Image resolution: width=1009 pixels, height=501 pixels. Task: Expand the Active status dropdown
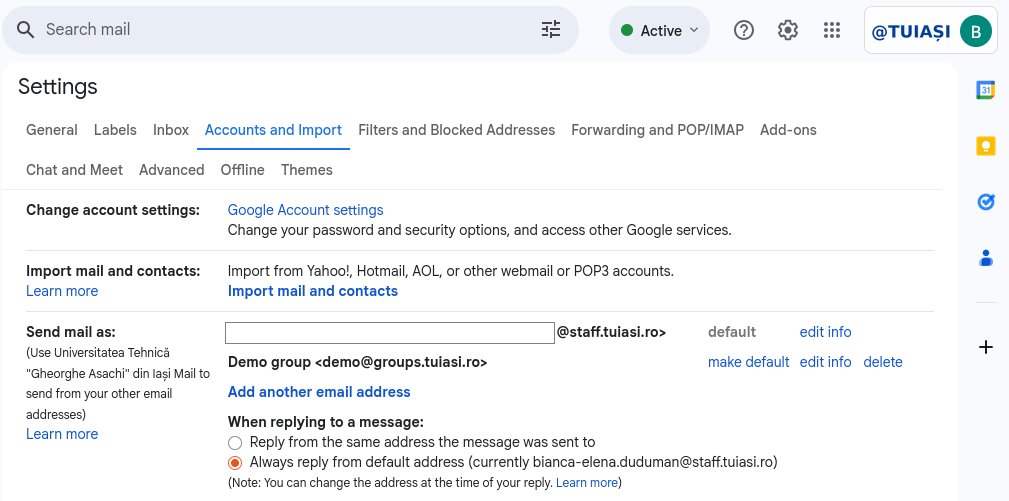click(x=659, y=31)
